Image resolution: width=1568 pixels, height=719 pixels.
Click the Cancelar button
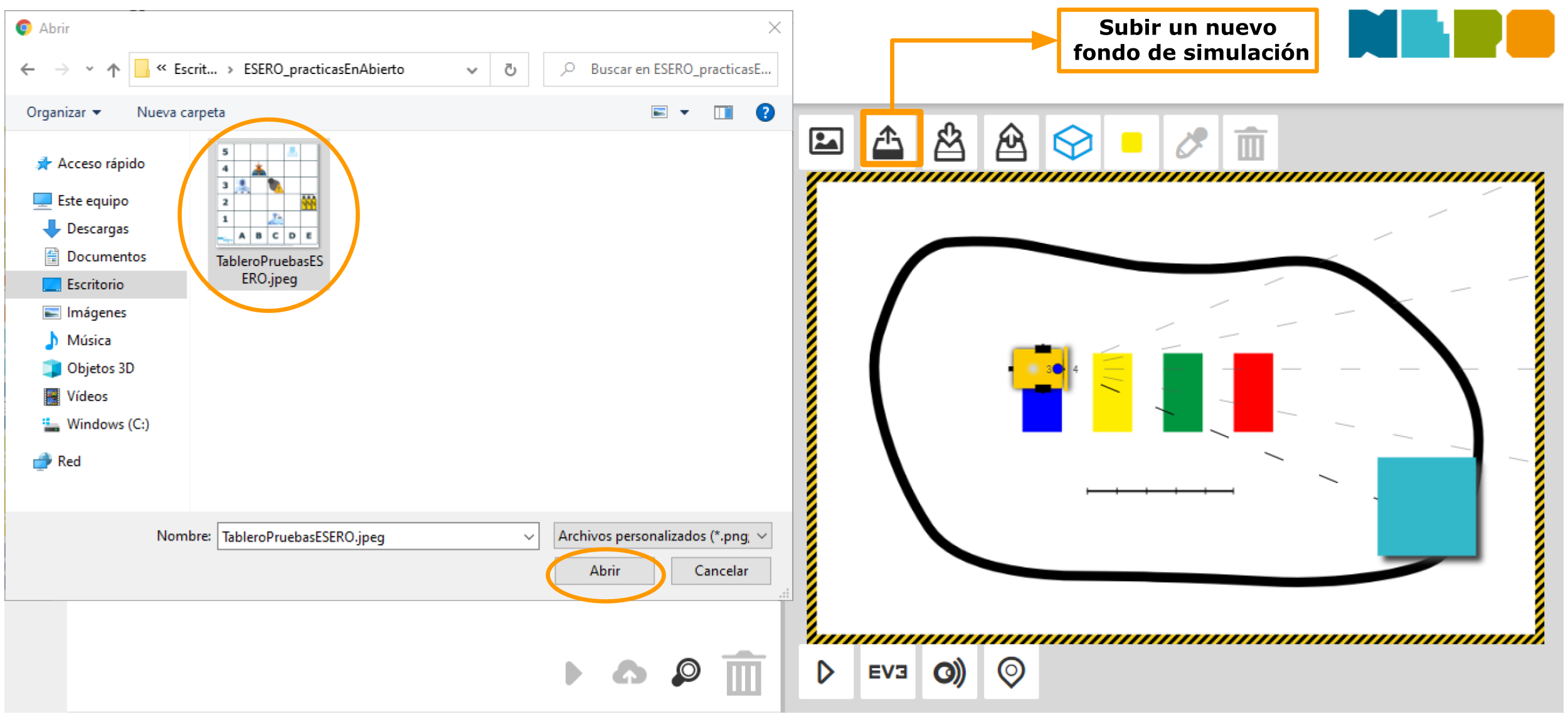[x=721, y=571]
